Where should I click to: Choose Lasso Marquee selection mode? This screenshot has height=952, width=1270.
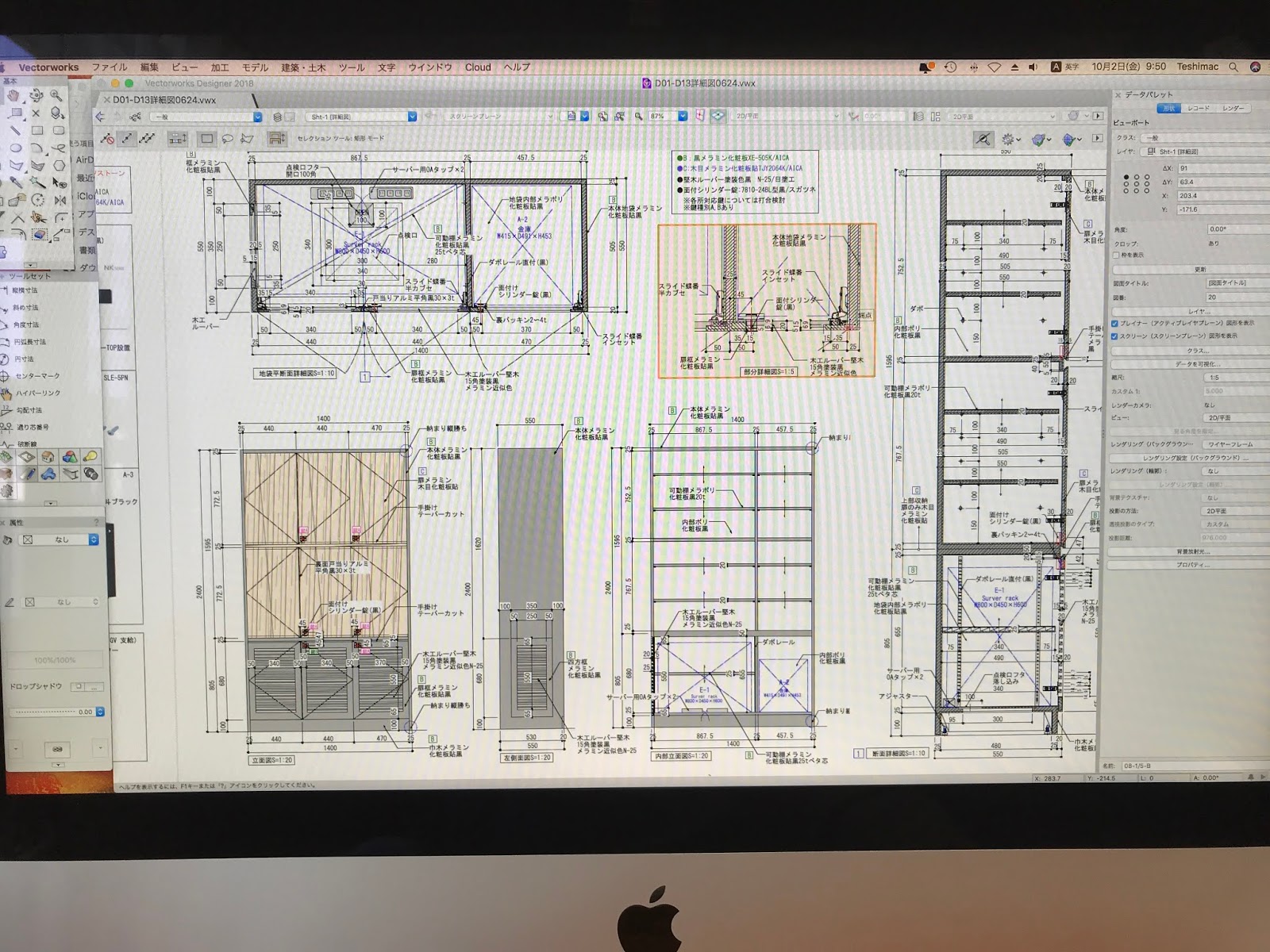[227, 138]
